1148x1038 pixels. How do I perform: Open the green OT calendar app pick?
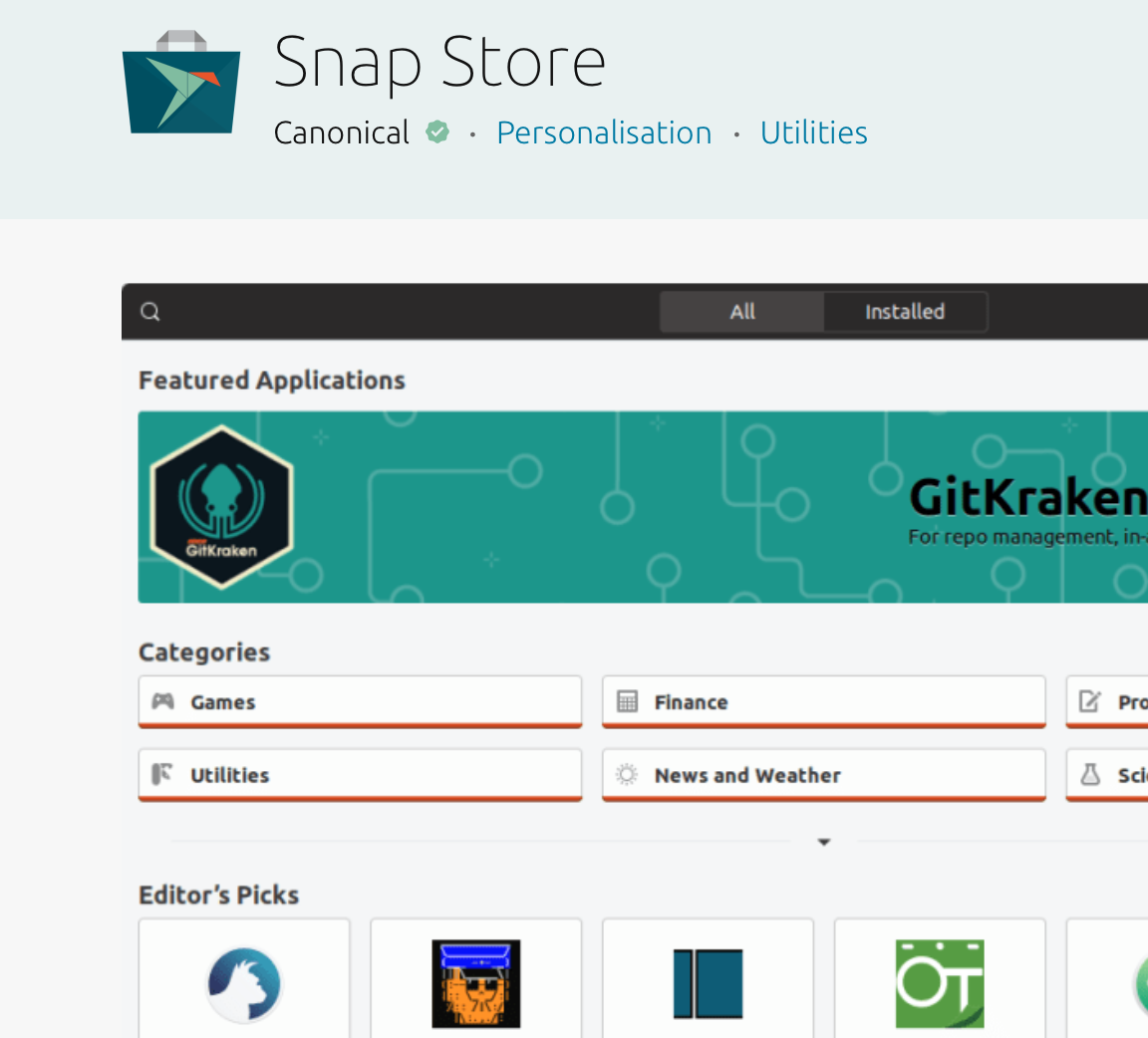(x=940, y=978)
